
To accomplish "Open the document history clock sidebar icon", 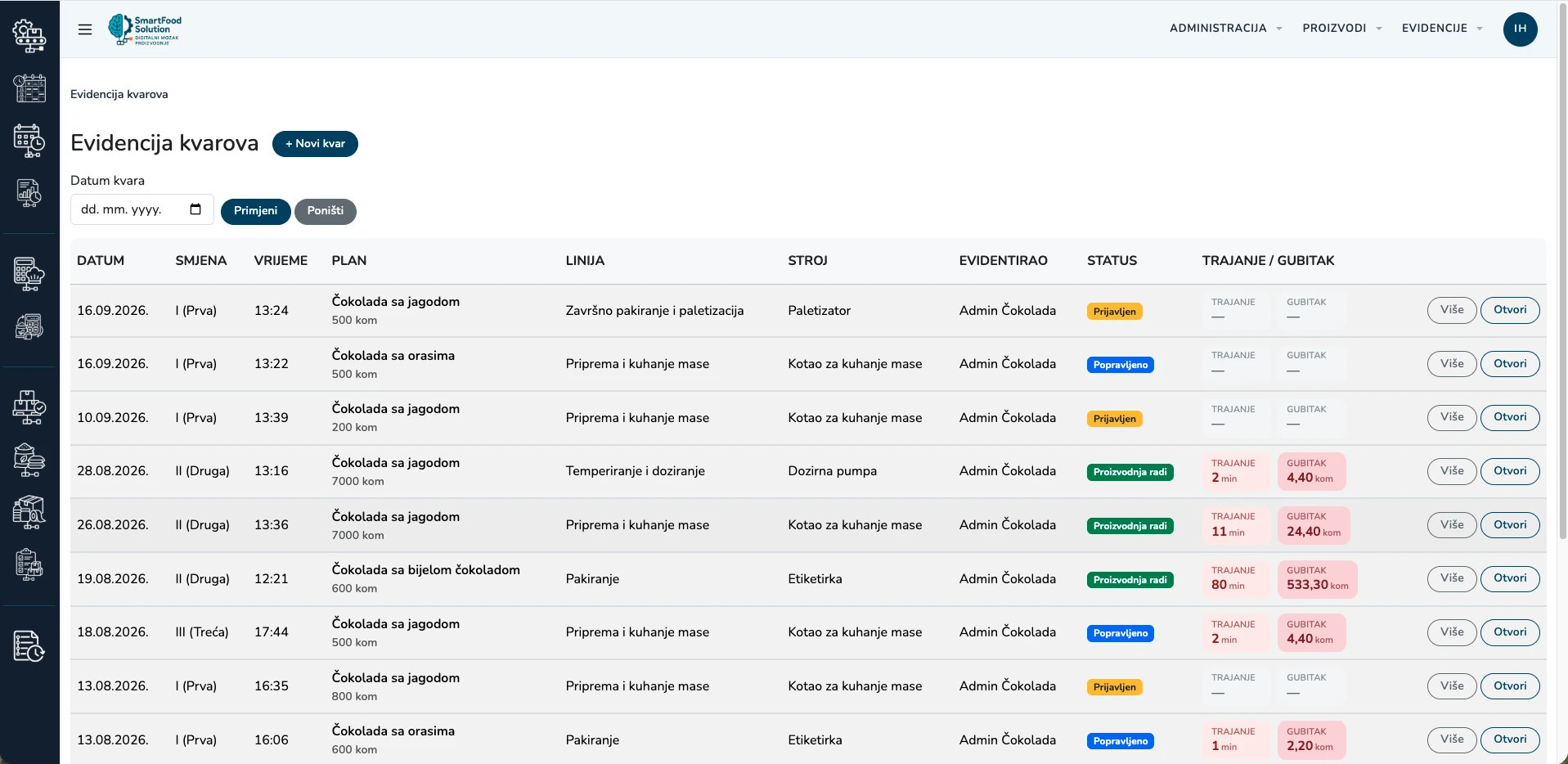I will (29, 646).
